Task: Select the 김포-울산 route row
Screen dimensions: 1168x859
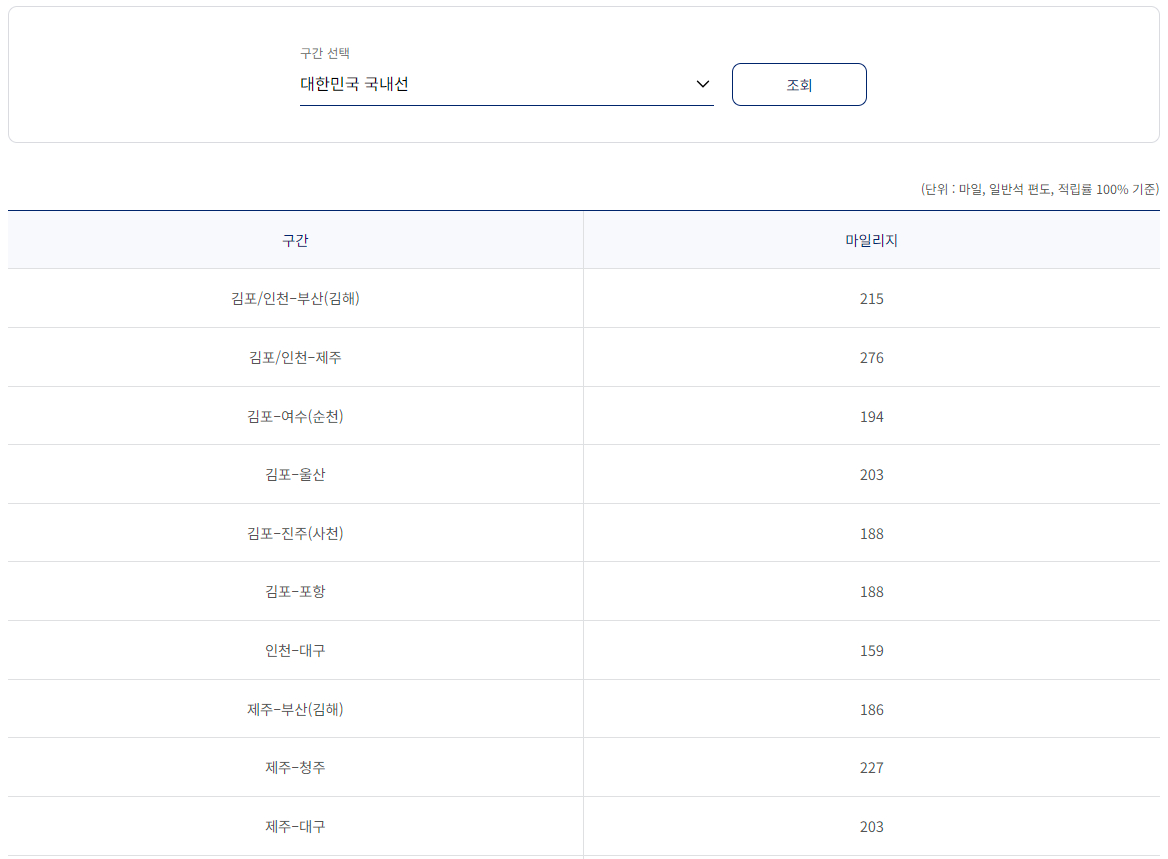Action: pyautogui.click(x=295, y=474)
